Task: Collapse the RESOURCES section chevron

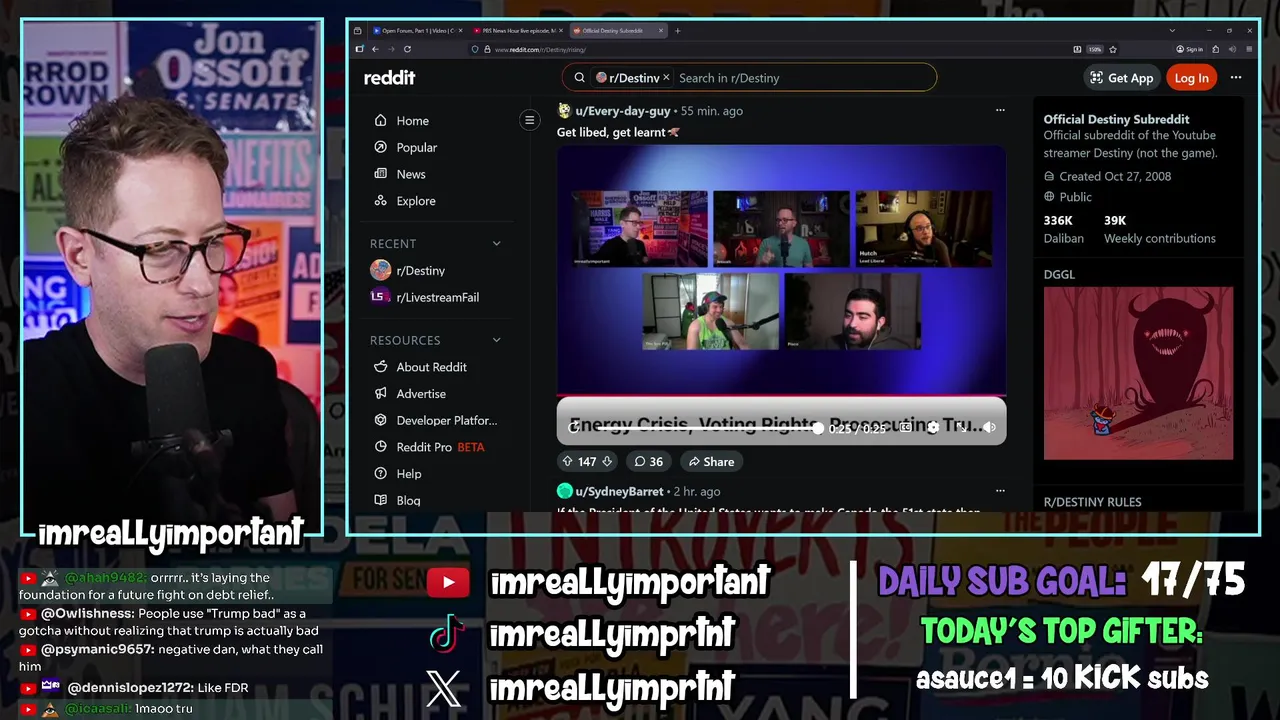Action: (x=496, y=340)
